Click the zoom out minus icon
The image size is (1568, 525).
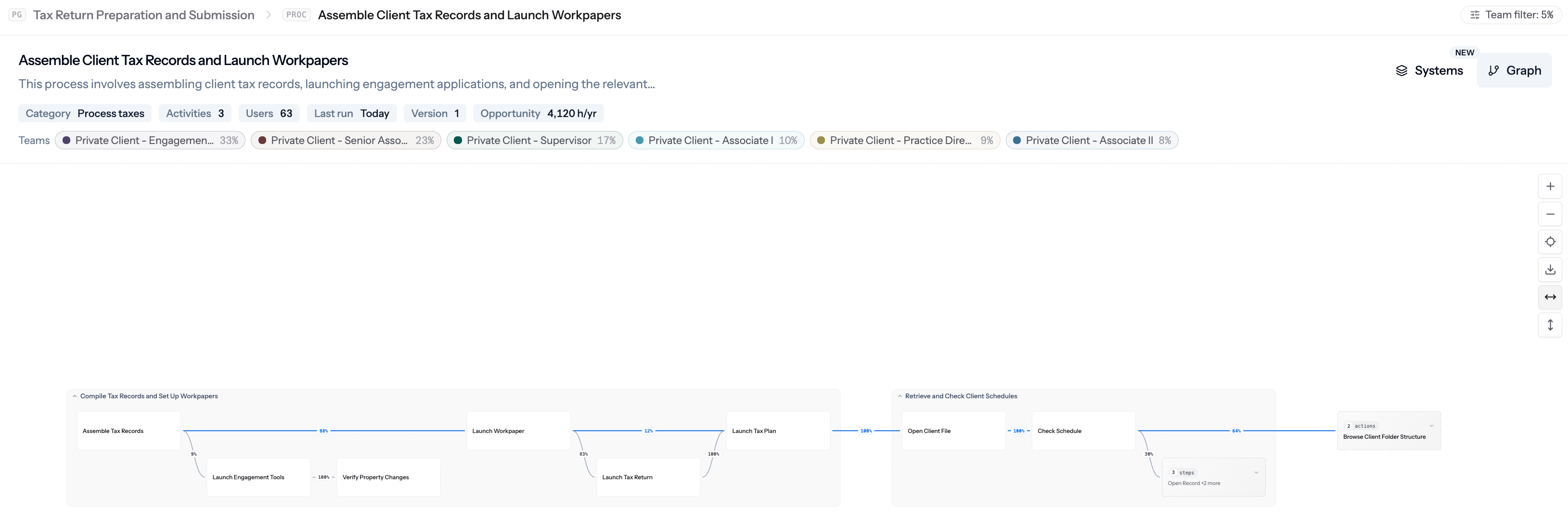[x=1550, y=214]
